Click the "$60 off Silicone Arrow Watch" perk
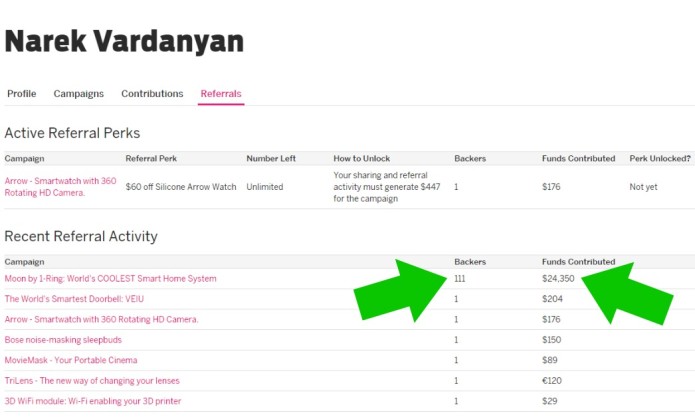 181,186
